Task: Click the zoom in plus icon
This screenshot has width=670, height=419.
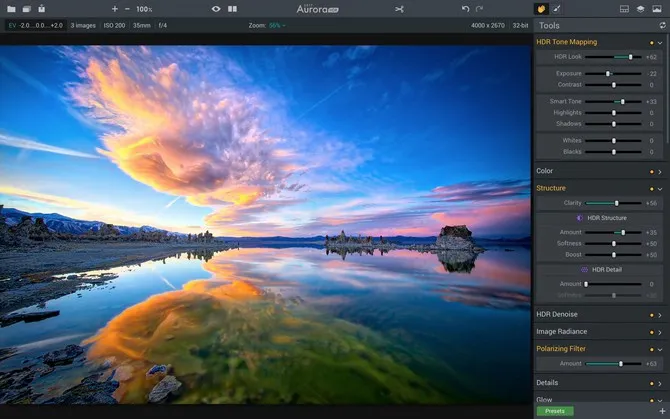Action: [114, 9]
